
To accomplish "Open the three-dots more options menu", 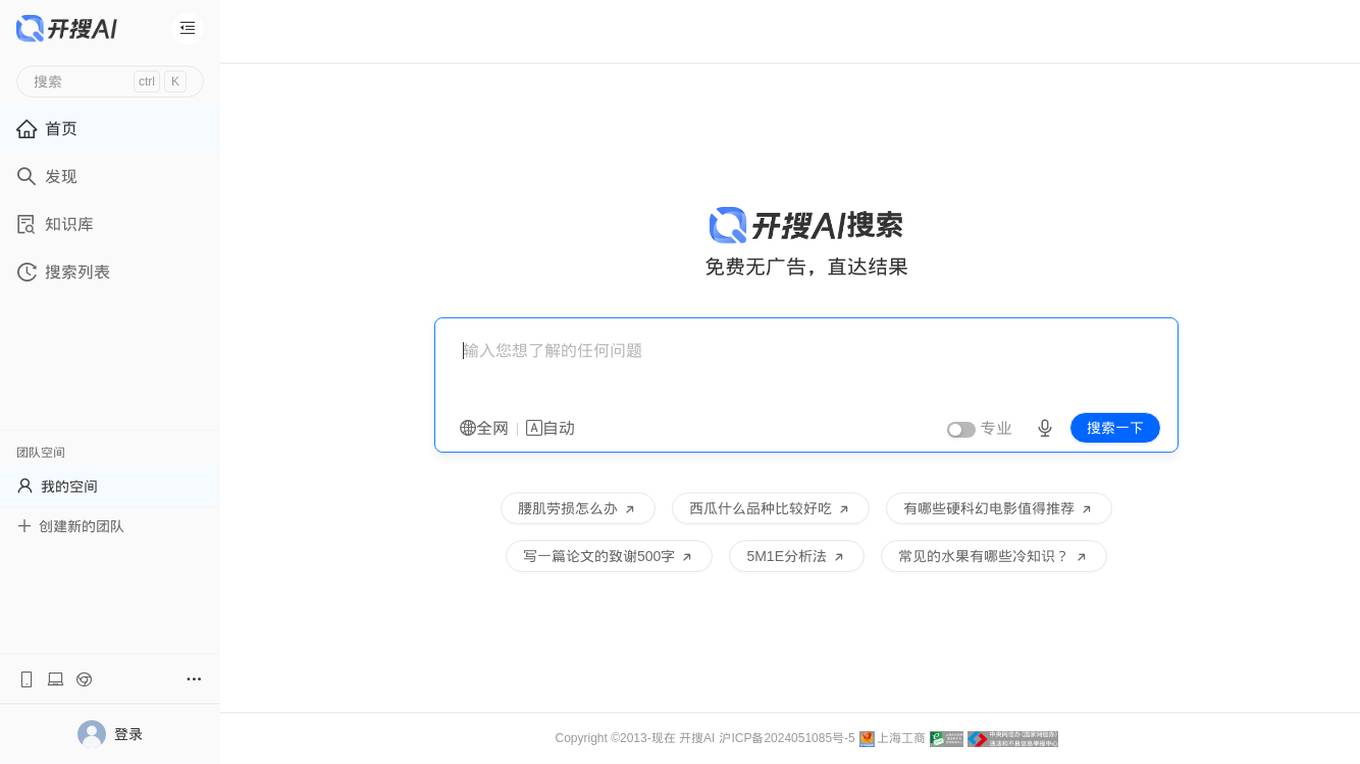I will [x=194, y=679].
